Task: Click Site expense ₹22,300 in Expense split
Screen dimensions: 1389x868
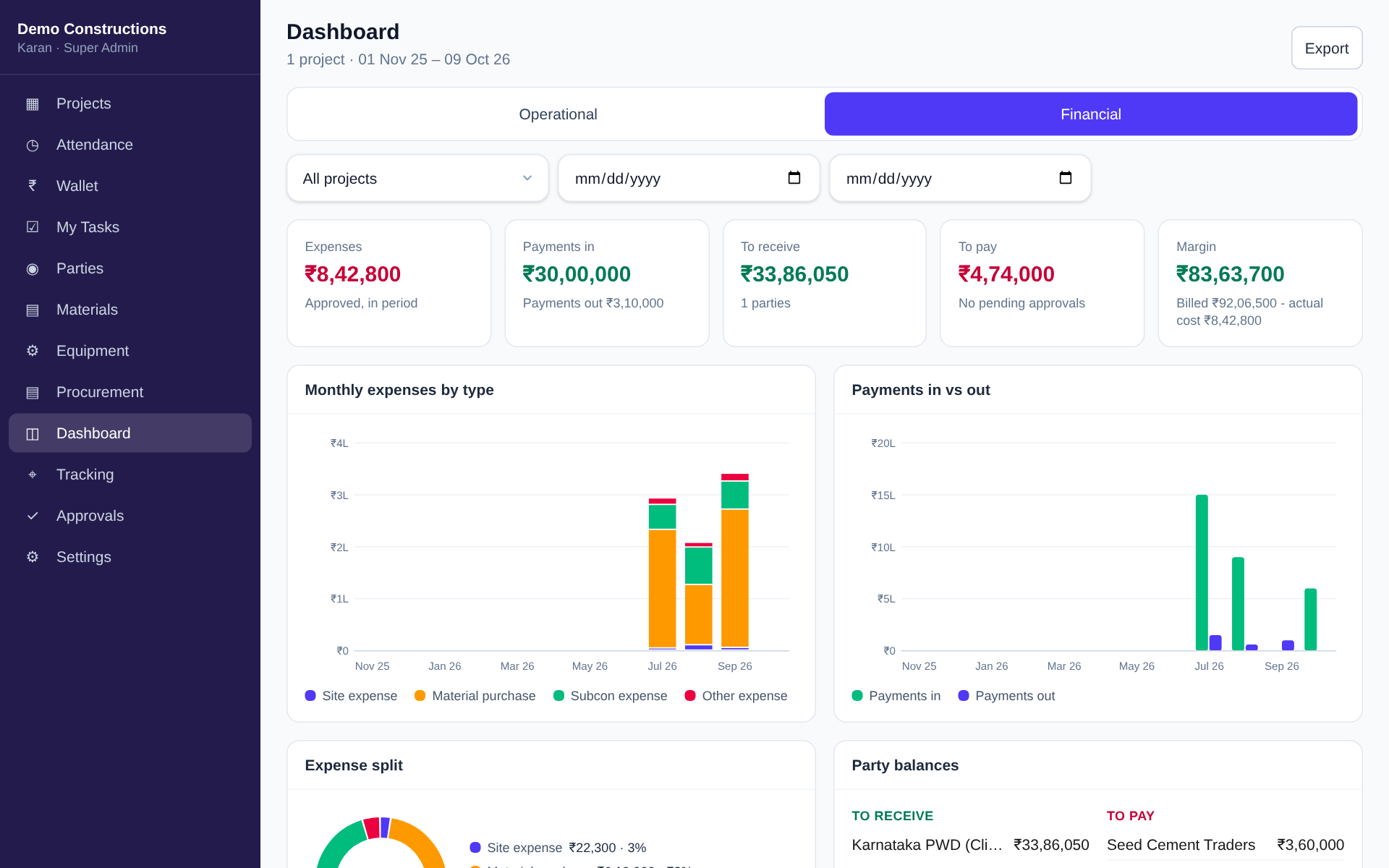Action: click(558, 848)
